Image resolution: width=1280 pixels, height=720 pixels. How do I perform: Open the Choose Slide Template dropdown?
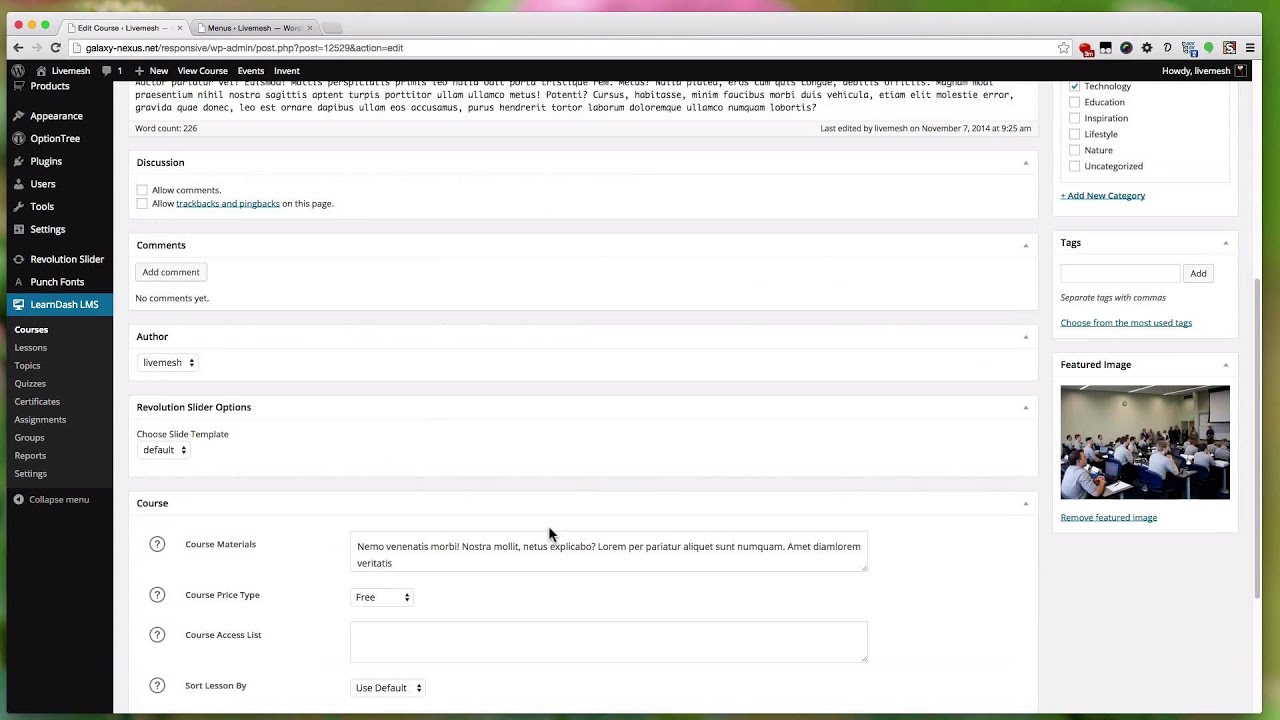[164, 450]
